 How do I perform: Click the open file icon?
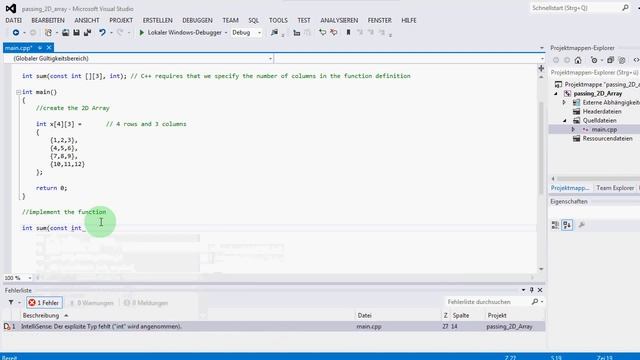(65, 33)
